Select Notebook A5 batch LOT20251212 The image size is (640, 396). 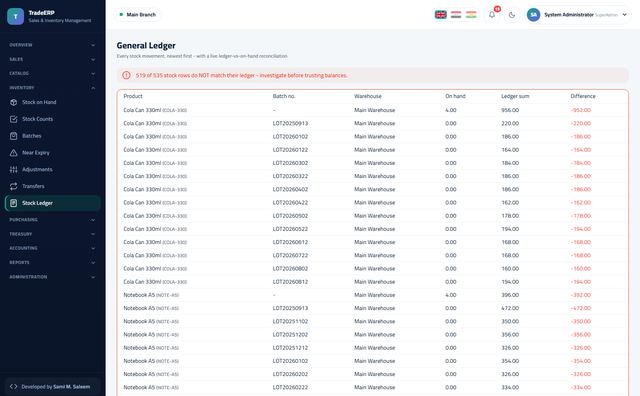coord(290,348)
